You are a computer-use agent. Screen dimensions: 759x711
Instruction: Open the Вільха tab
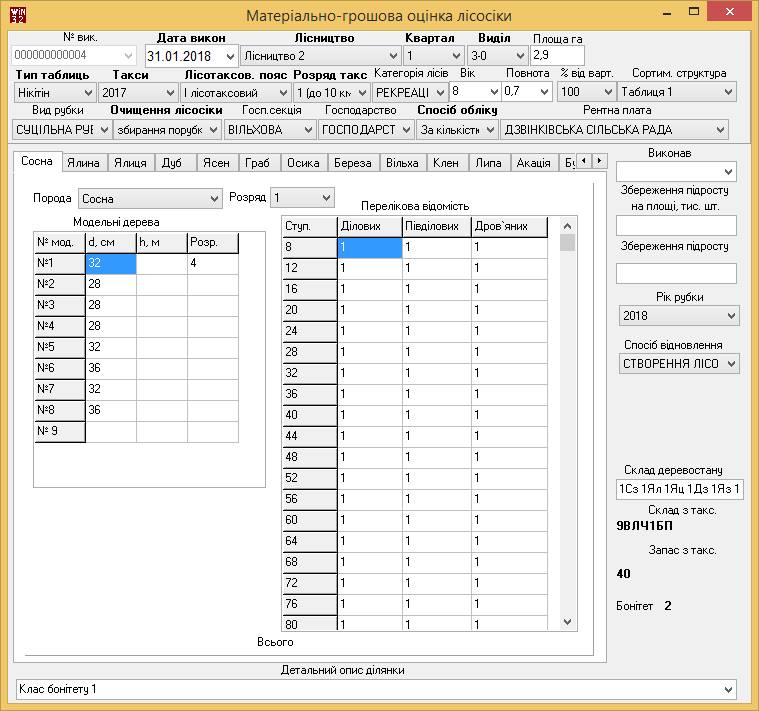(402, 163)
